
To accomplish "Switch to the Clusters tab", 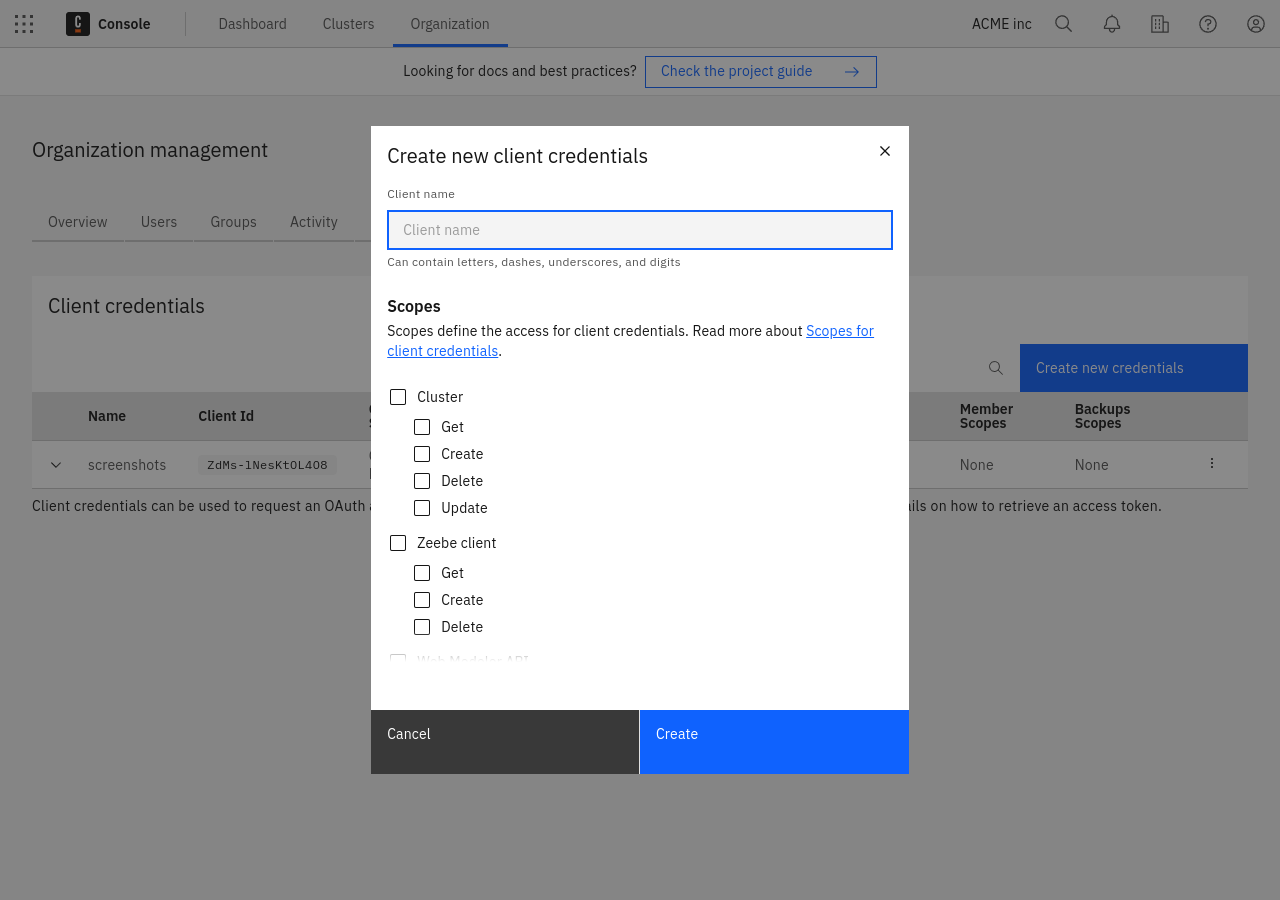I will pos(348,24).
